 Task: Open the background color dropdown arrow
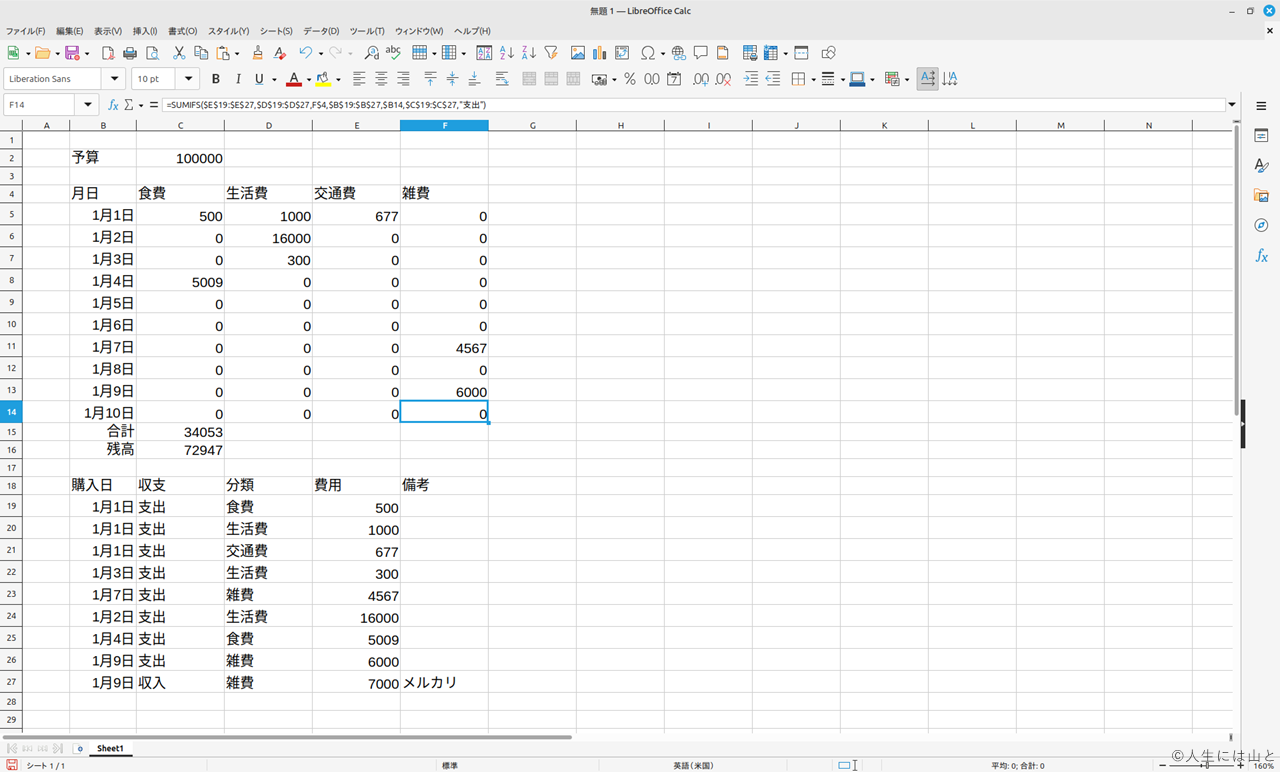[x=338, y=80]
